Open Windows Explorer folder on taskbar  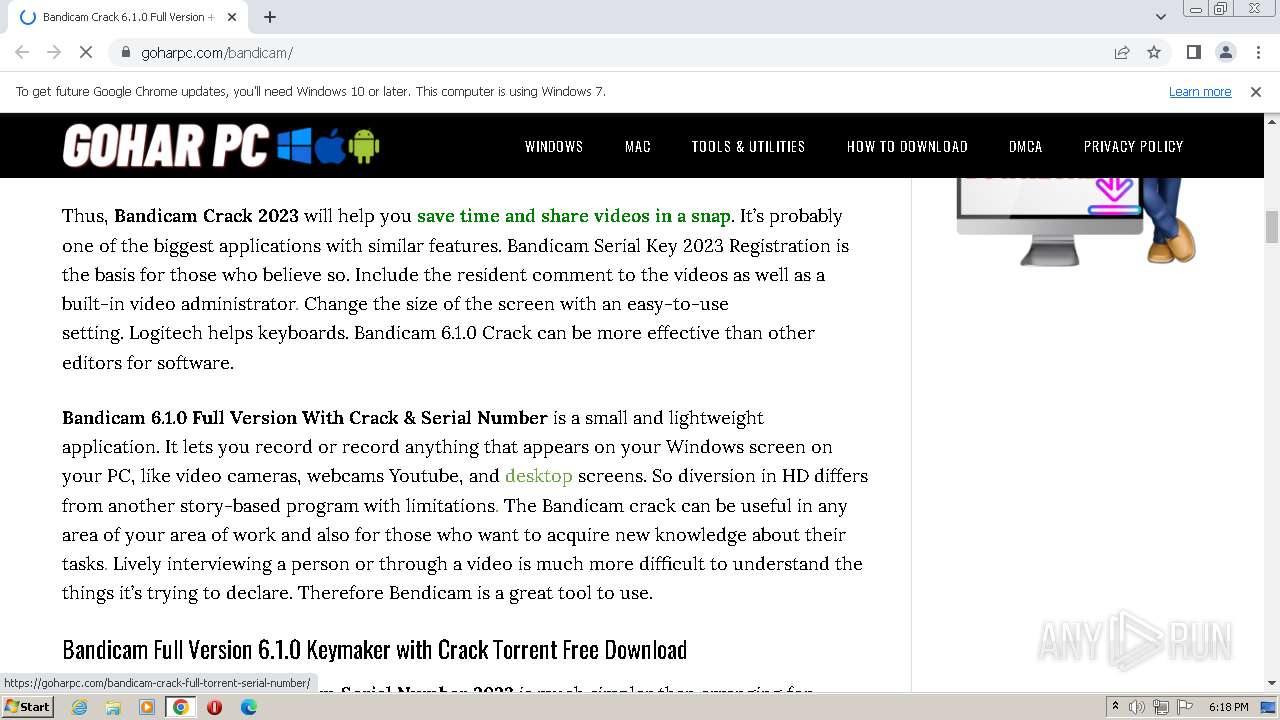(113, 707)
